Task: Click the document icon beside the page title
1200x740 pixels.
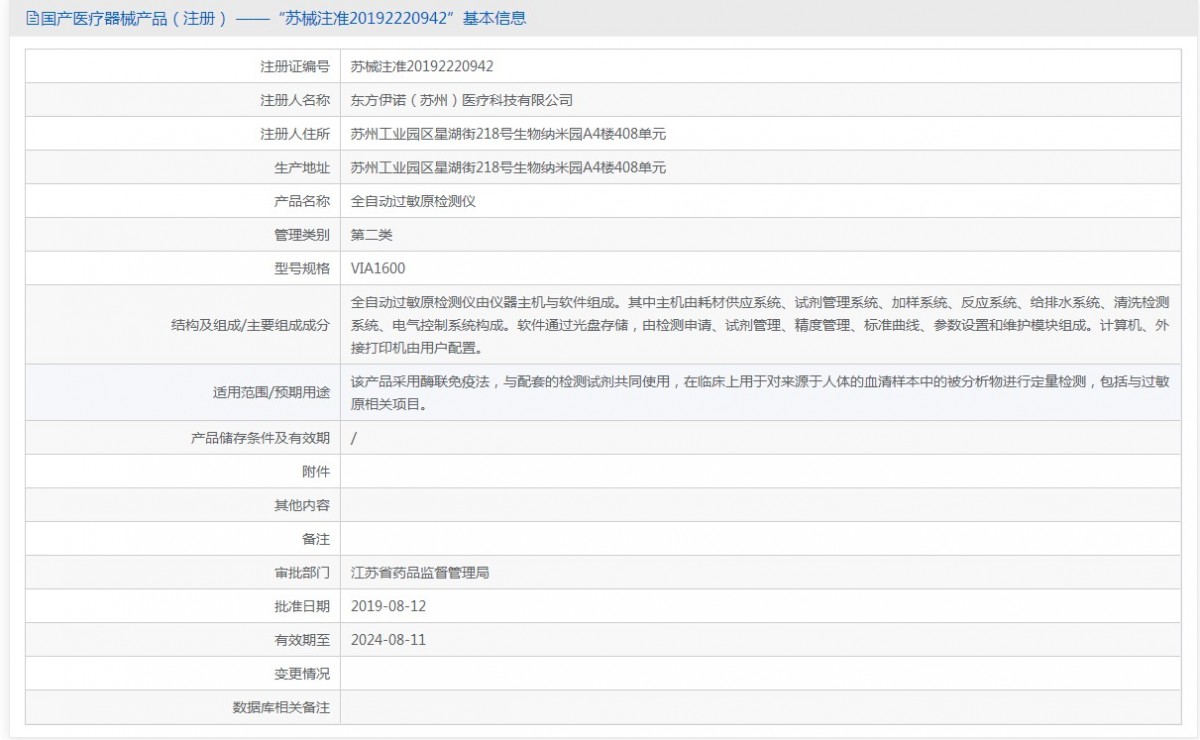Action: point(33,18)
